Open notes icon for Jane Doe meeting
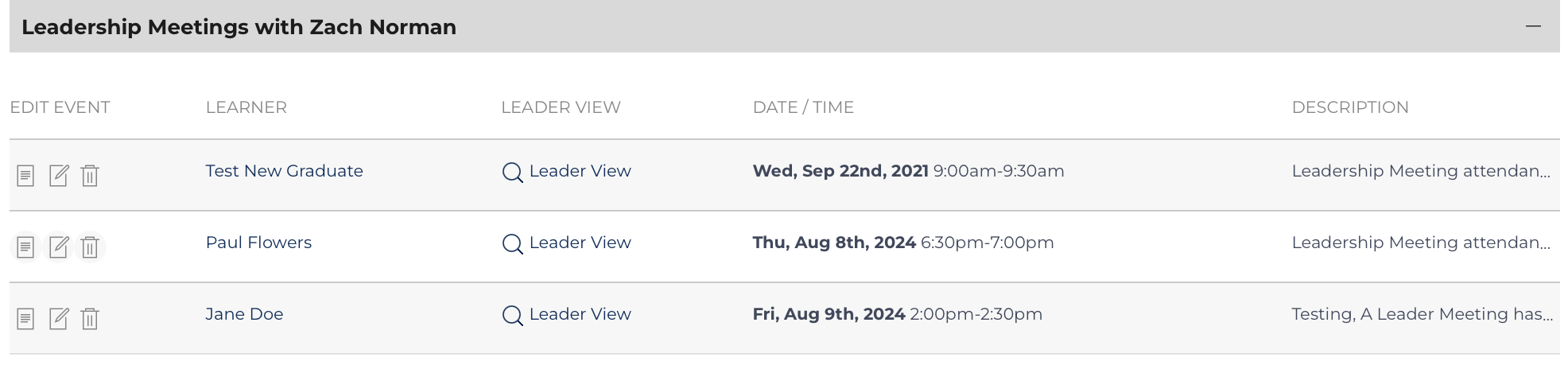The height and width of the screenshot is (369, 1568). (25, 318)
